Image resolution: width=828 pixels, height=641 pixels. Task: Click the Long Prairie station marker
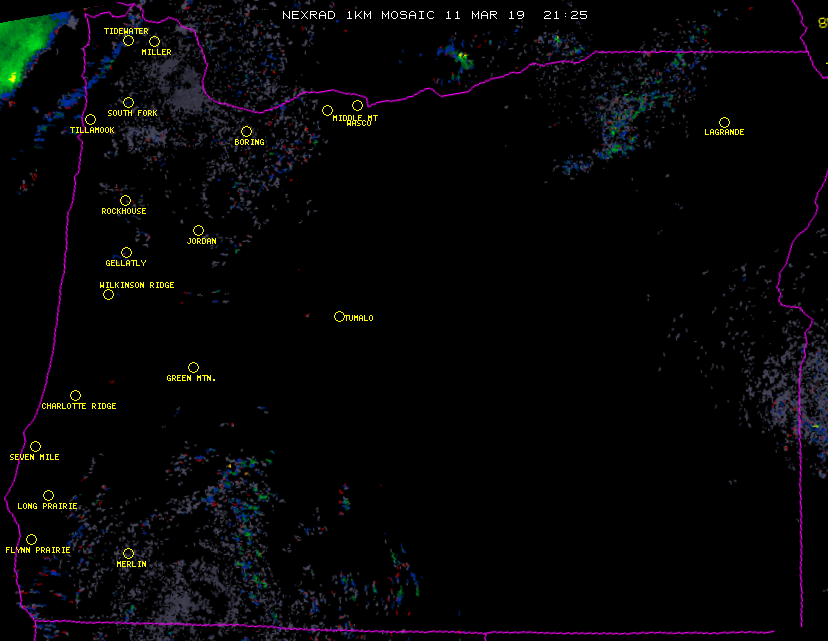48,496
